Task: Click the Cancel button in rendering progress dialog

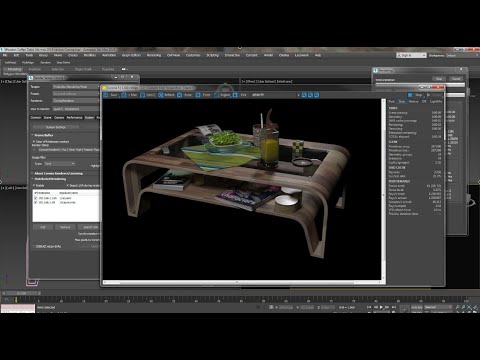Action: pyautogui.click(x=456, y=79)
